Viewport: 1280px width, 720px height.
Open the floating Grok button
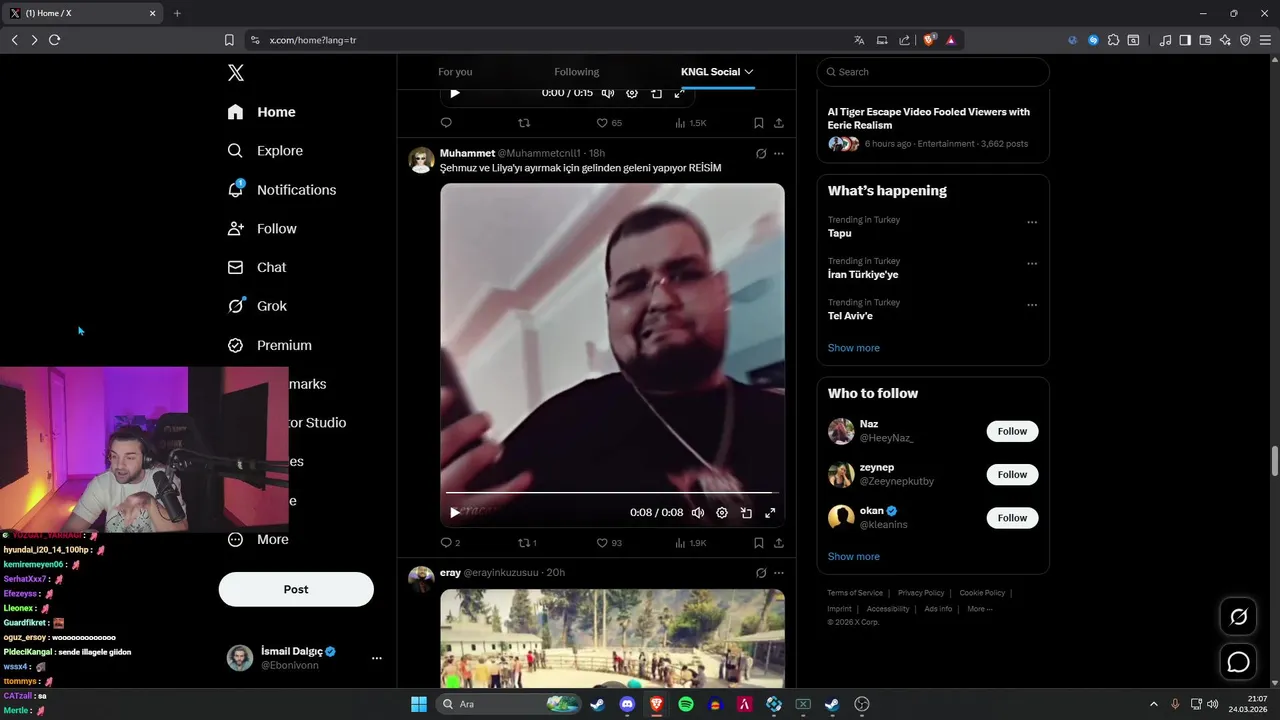point(1238,617)
